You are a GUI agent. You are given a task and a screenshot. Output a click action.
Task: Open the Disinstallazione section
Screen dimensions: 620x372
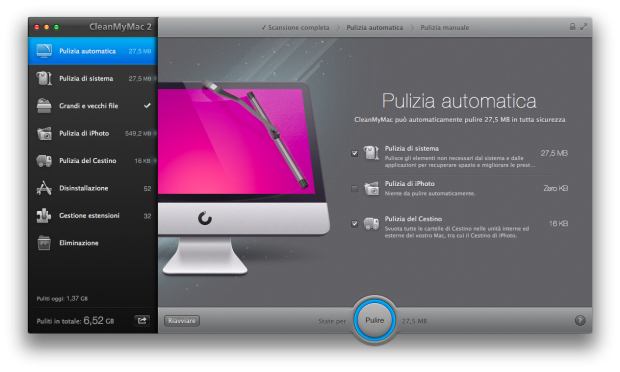coord(93,188)
